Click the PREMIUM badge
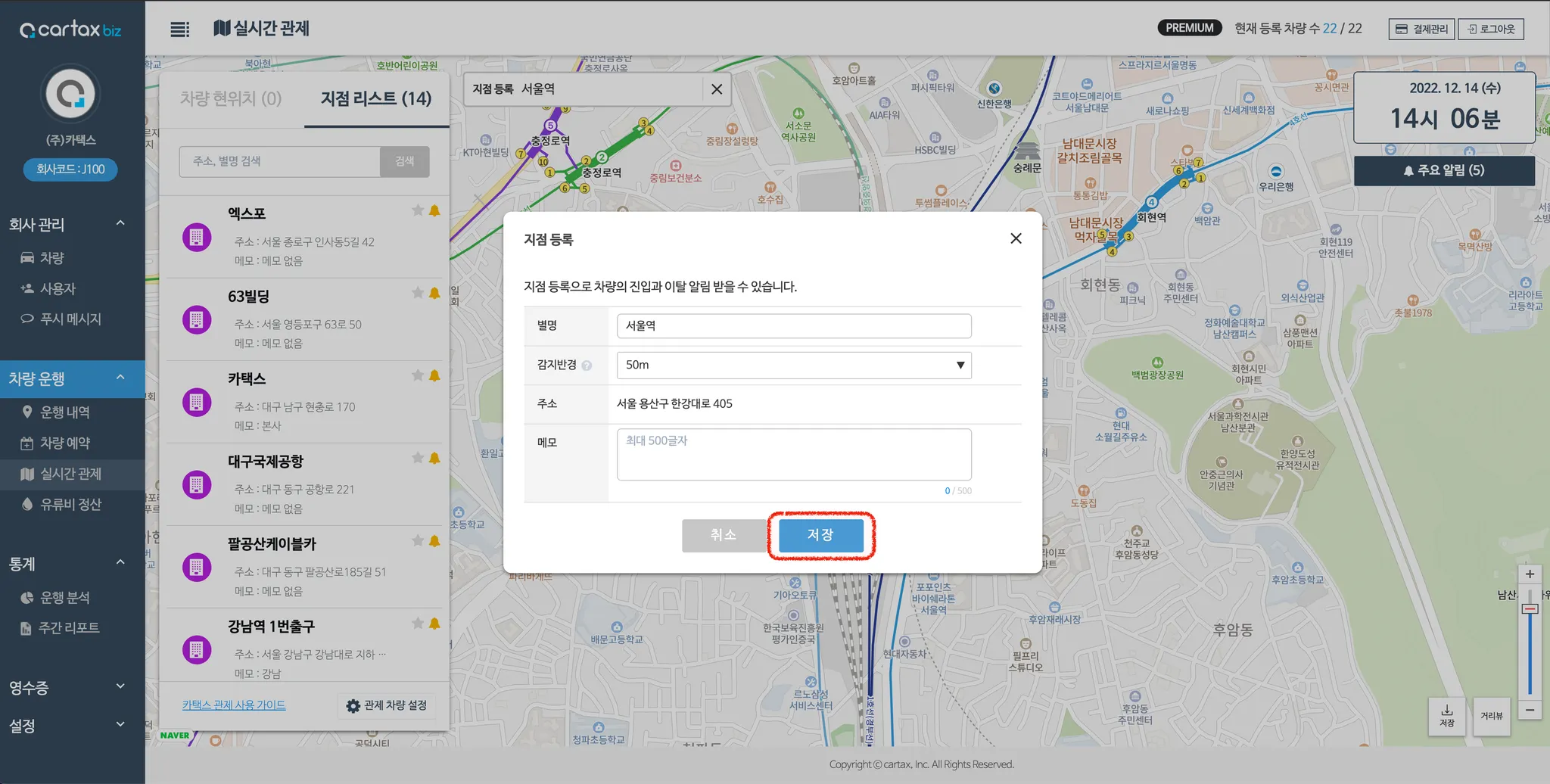Image resolution: width=1550 pixels, height=784 pixels. click(1190, 28)
